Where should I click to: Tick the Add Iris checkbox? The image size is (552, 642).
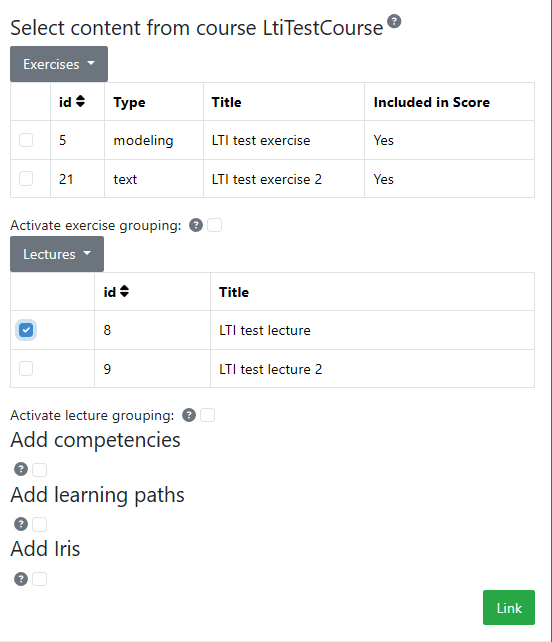[40, 579]
